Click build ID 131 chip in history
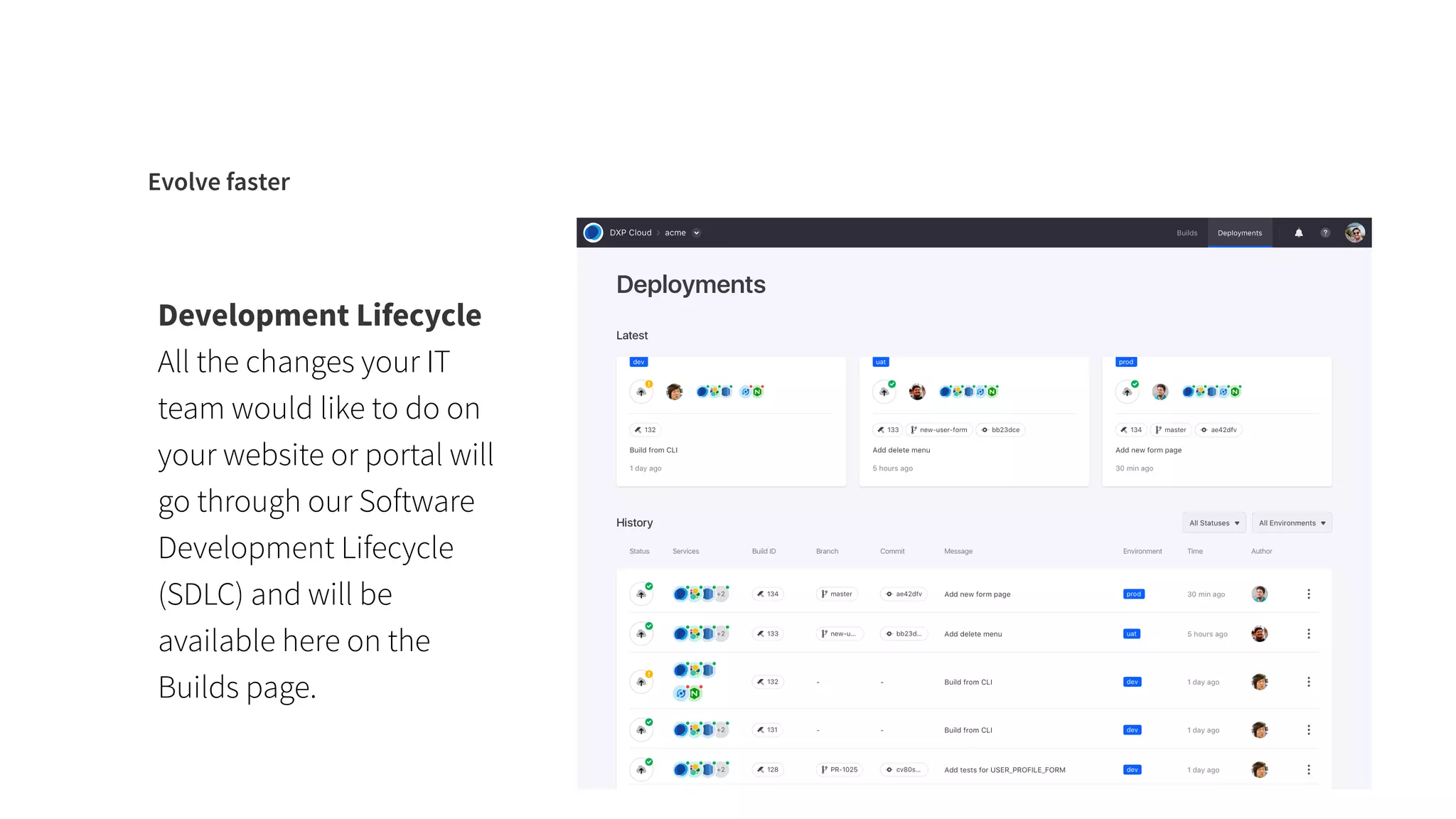The height and width of the screenshot is (819, 1456). (x=768, y=730)
